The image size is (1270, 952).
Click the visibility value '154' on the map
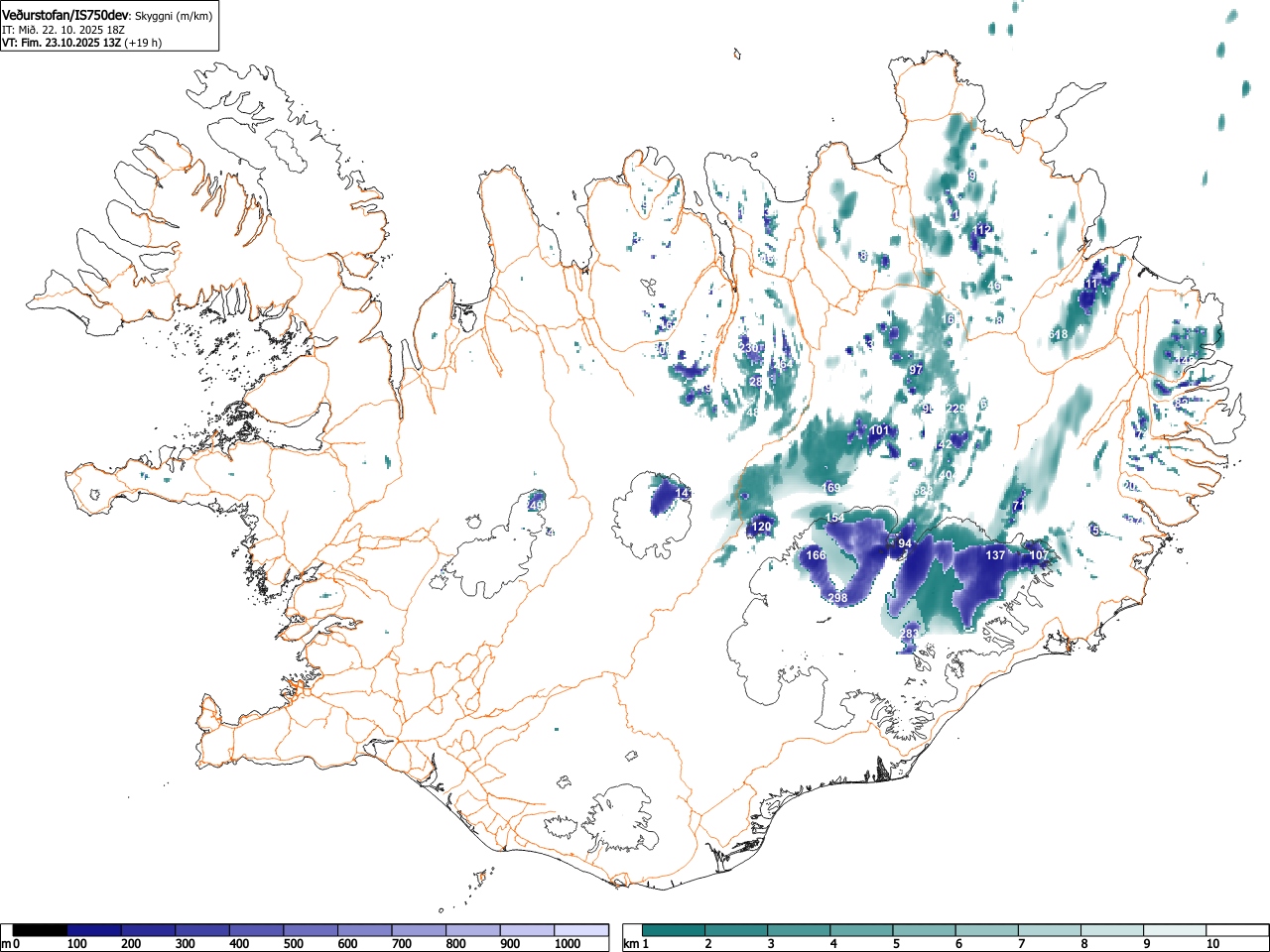click(x=834, y=519)
